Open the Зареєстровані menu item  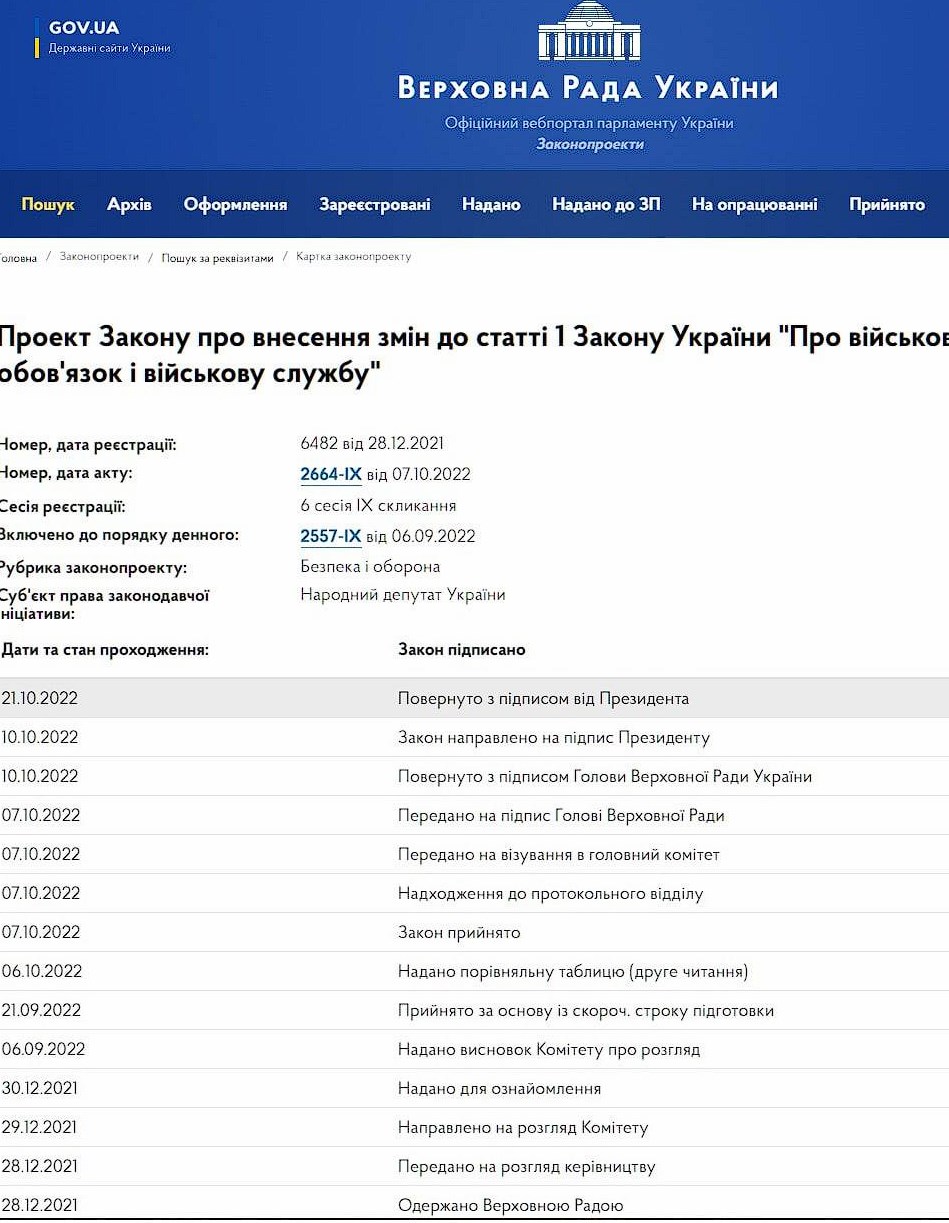(x=375, y=204)
